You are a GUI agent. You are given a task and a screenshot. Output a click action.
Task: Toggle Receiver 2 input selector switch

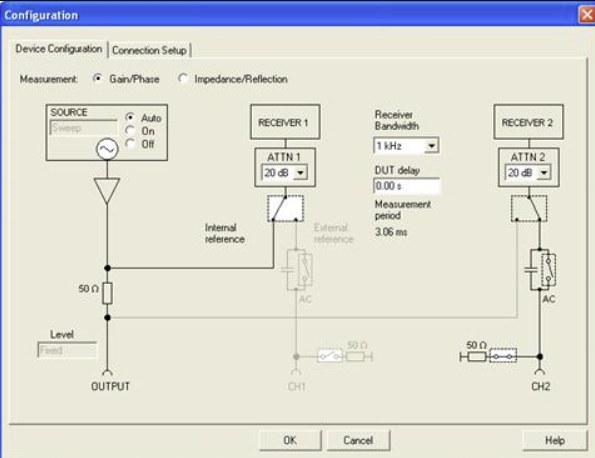click(x=529, y=208)
